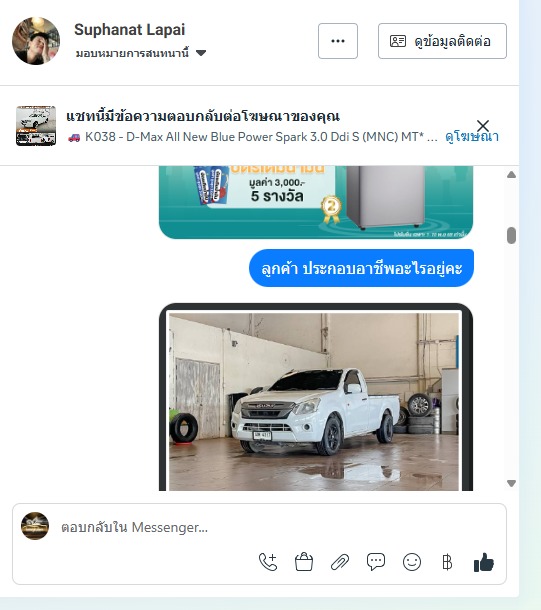Send a thumbs-up like
The width and height of the screenshot is (541, 610).
484,562
